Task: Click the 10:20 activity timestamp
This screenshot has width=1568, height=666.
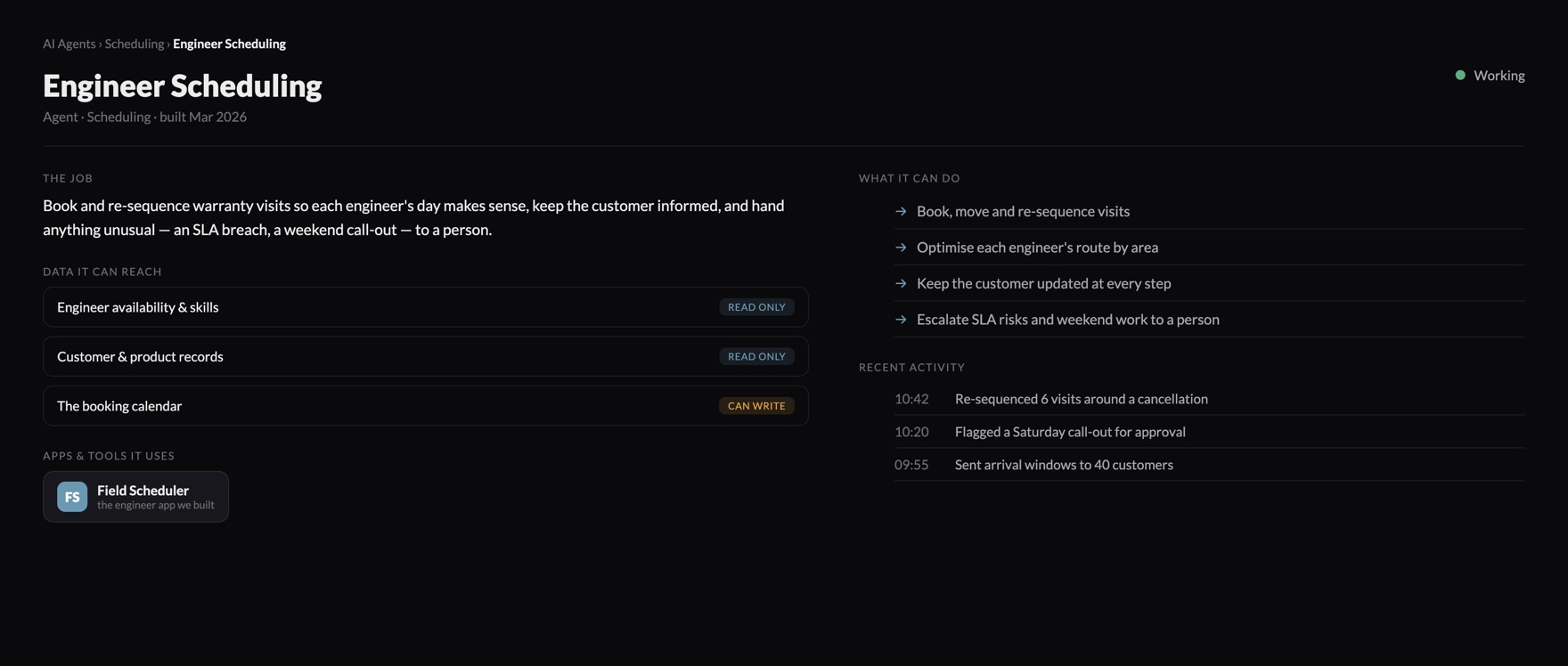Action: (x=911, y=432)
